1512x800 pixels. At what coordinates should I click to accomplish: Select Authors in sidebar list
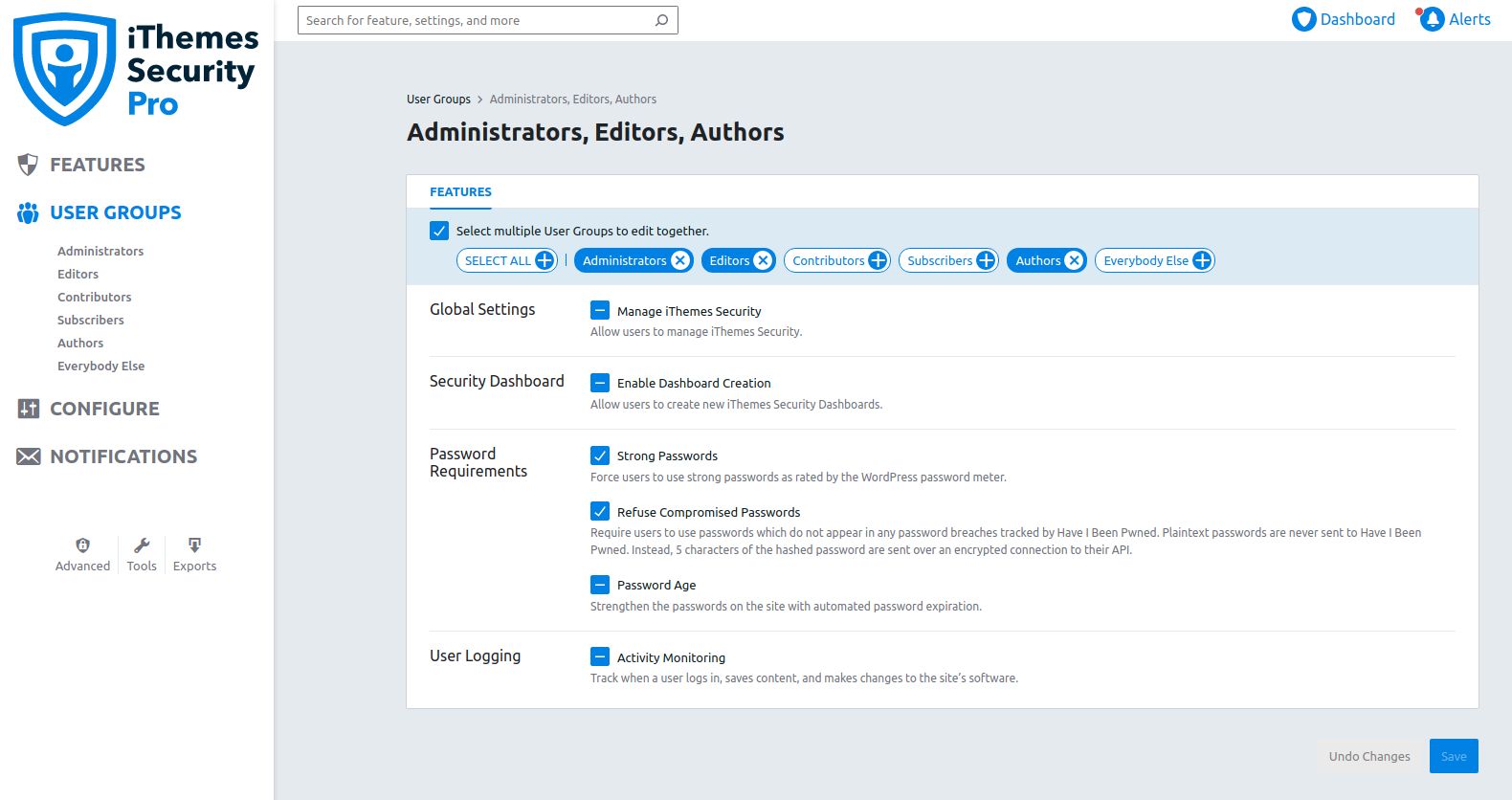point(80,343)
